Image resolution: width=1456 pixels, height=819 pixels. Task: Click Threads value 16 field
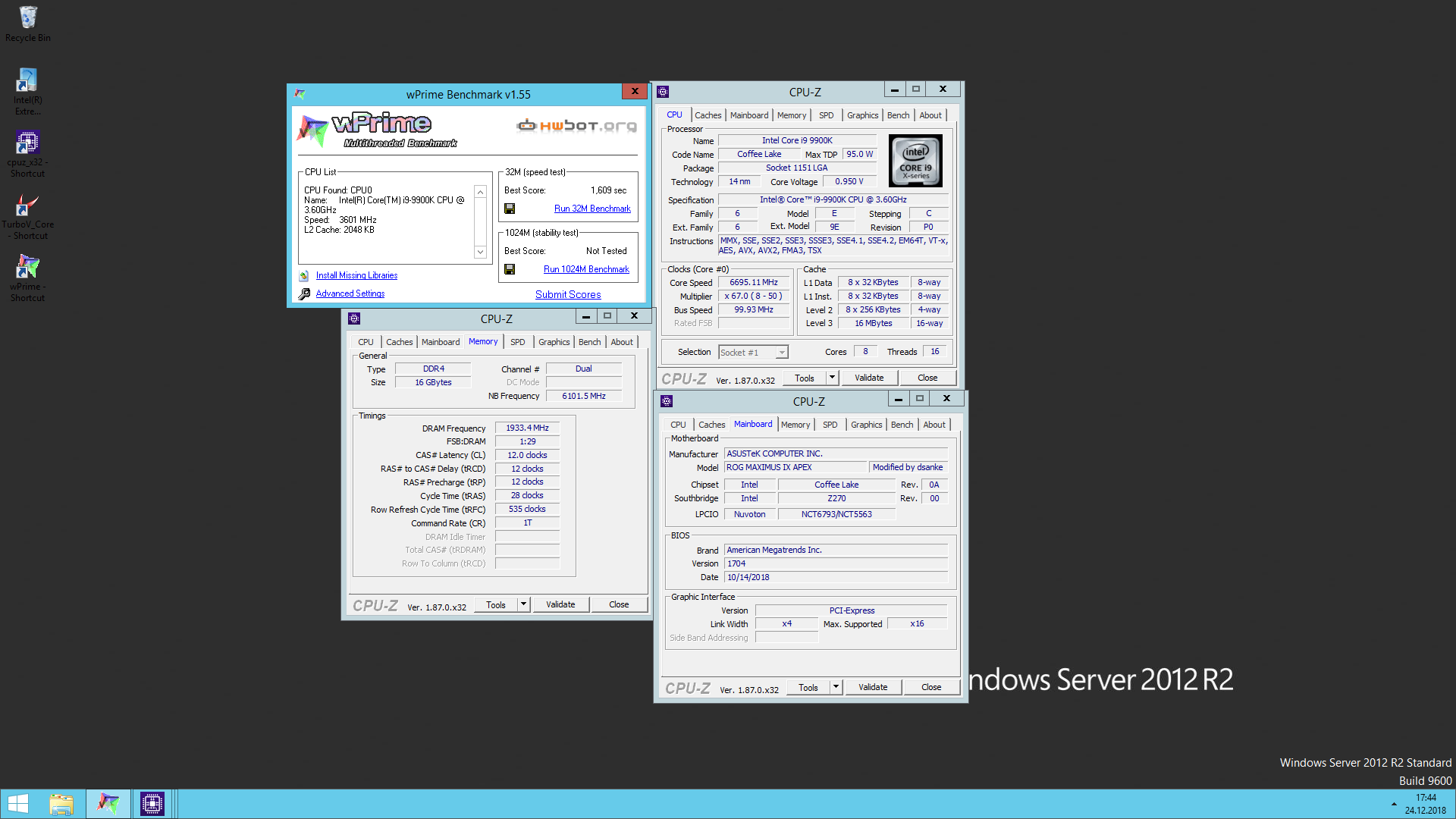point(935,351)
